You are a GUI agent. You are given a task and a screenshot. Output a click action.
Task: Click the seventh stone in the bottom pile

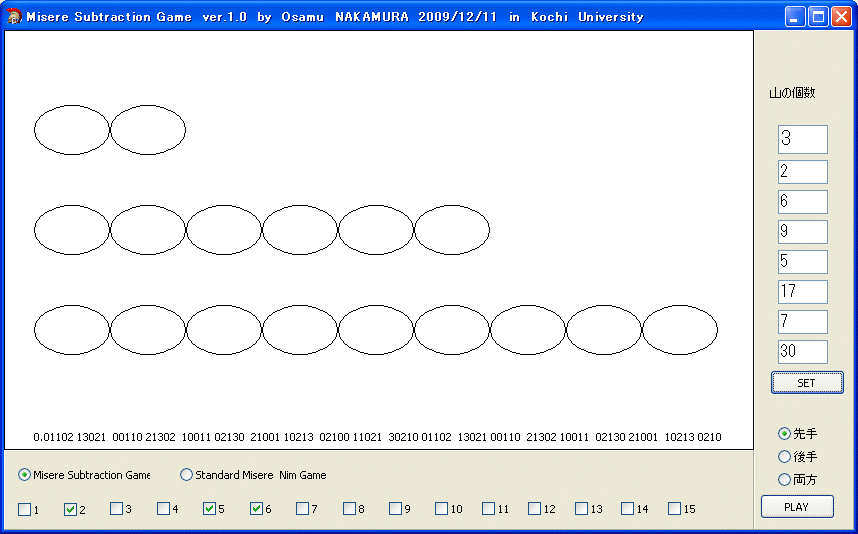pyautogui.click(x=528, y=330)
